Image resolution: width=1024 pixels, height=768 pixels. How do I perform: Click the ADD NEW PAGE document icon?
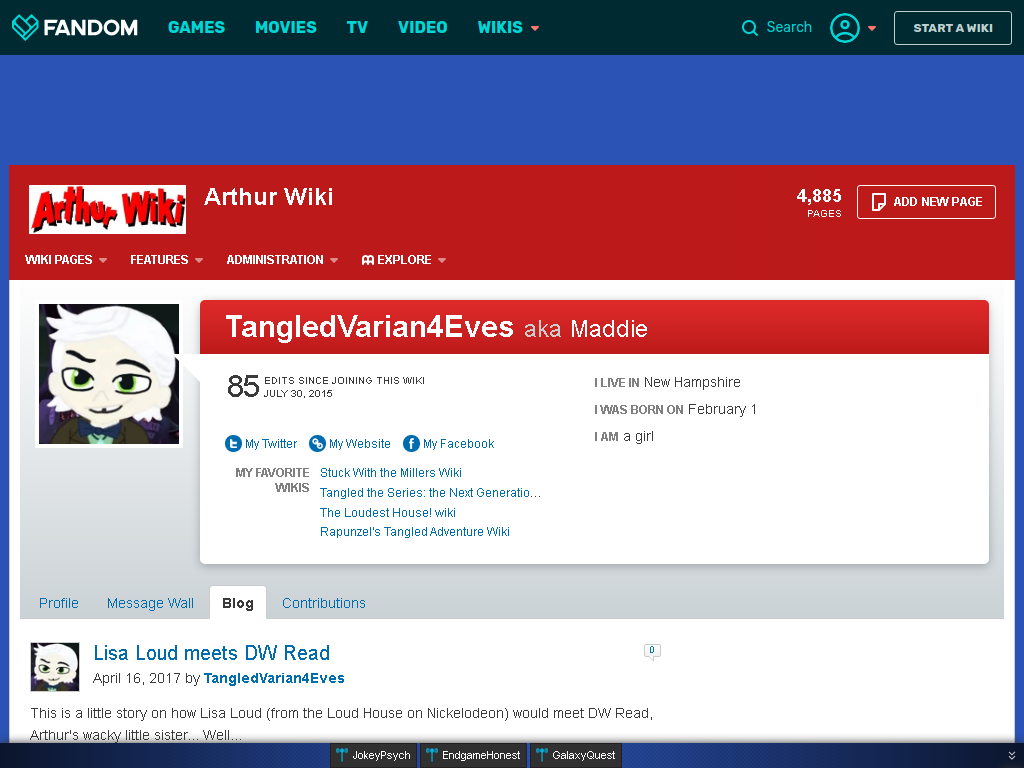(879, 202)
